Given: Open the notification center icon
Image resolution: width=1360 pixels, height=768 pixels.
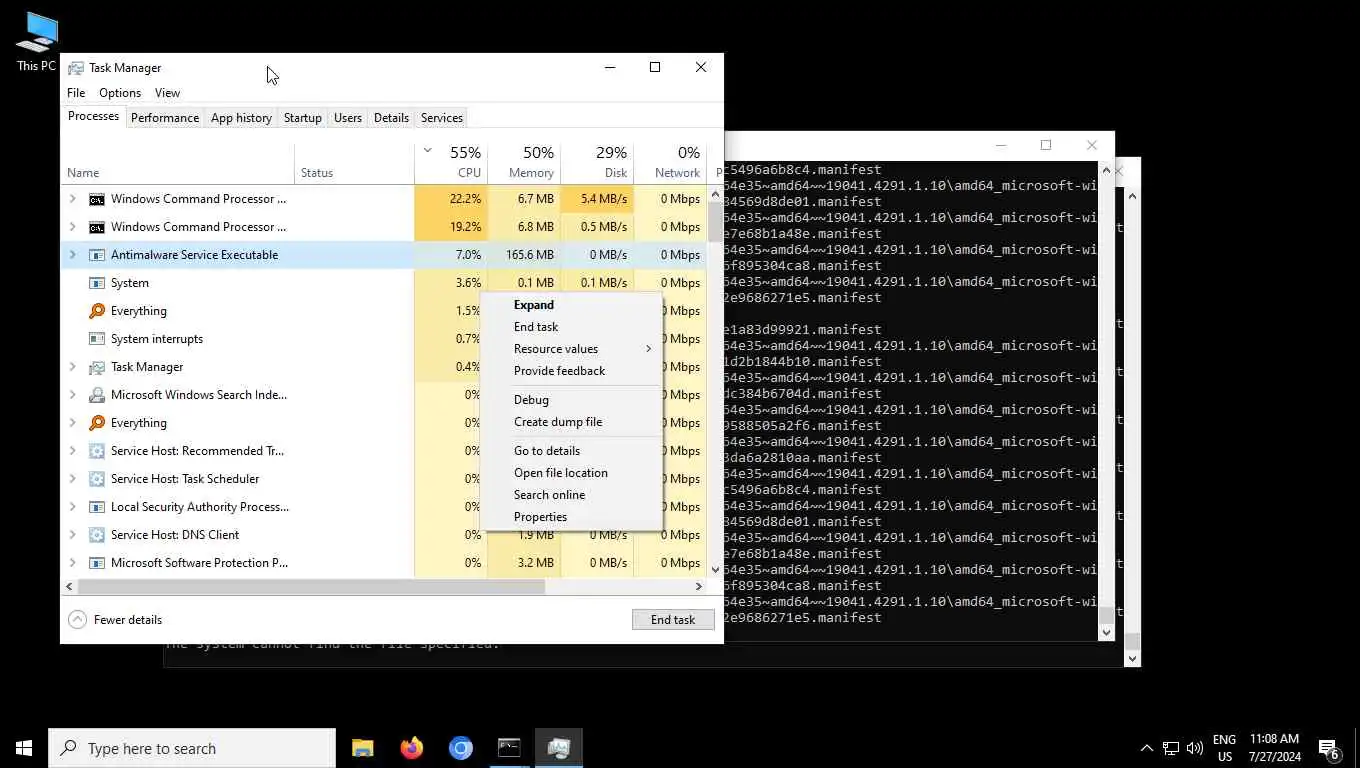Looking at the screenshot, I should click(1329, 748).
